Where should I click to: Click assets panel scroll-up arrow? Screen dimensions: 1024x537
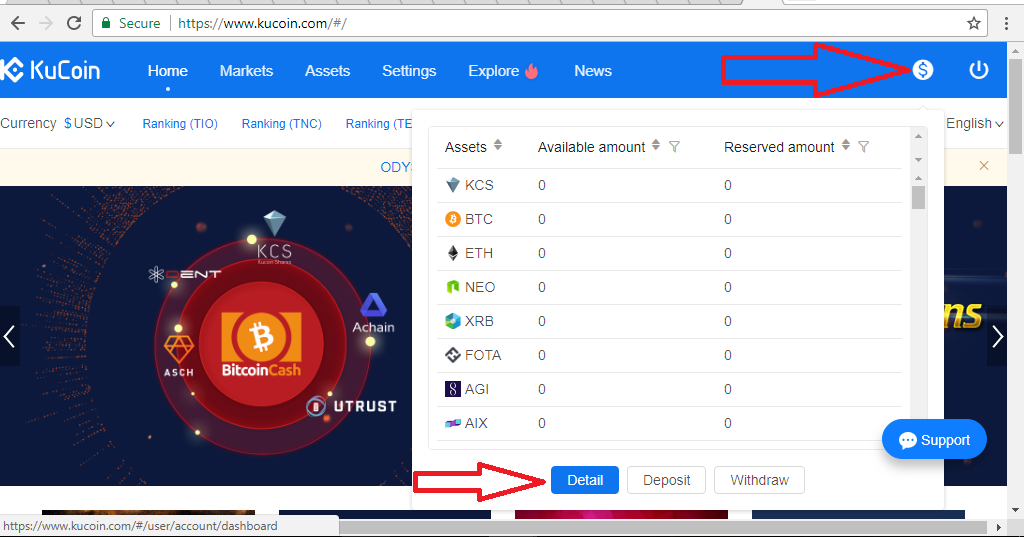(x=918, y=178)
